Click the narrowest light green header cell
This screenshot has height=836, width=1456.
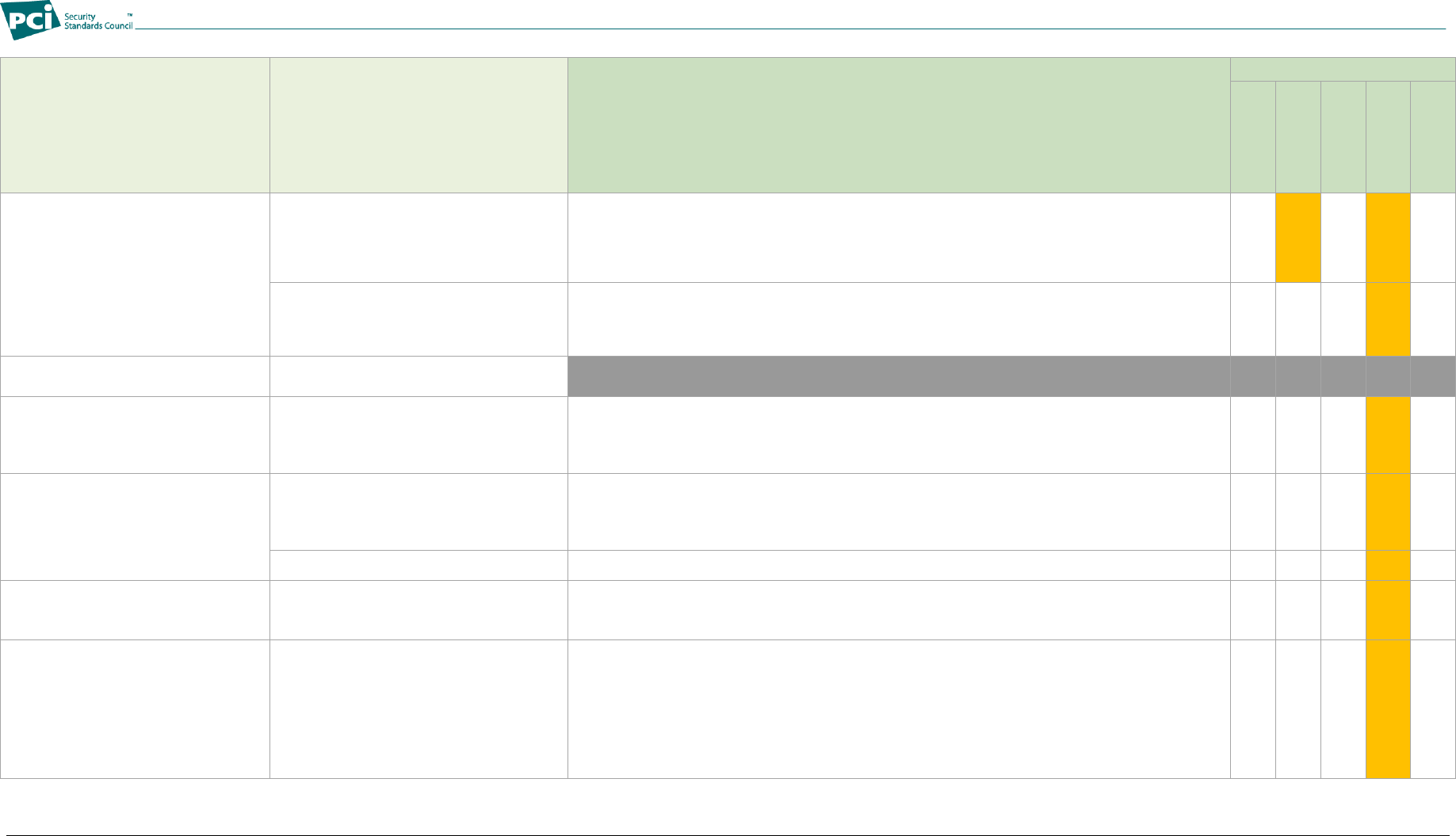[x=135, y=125]
